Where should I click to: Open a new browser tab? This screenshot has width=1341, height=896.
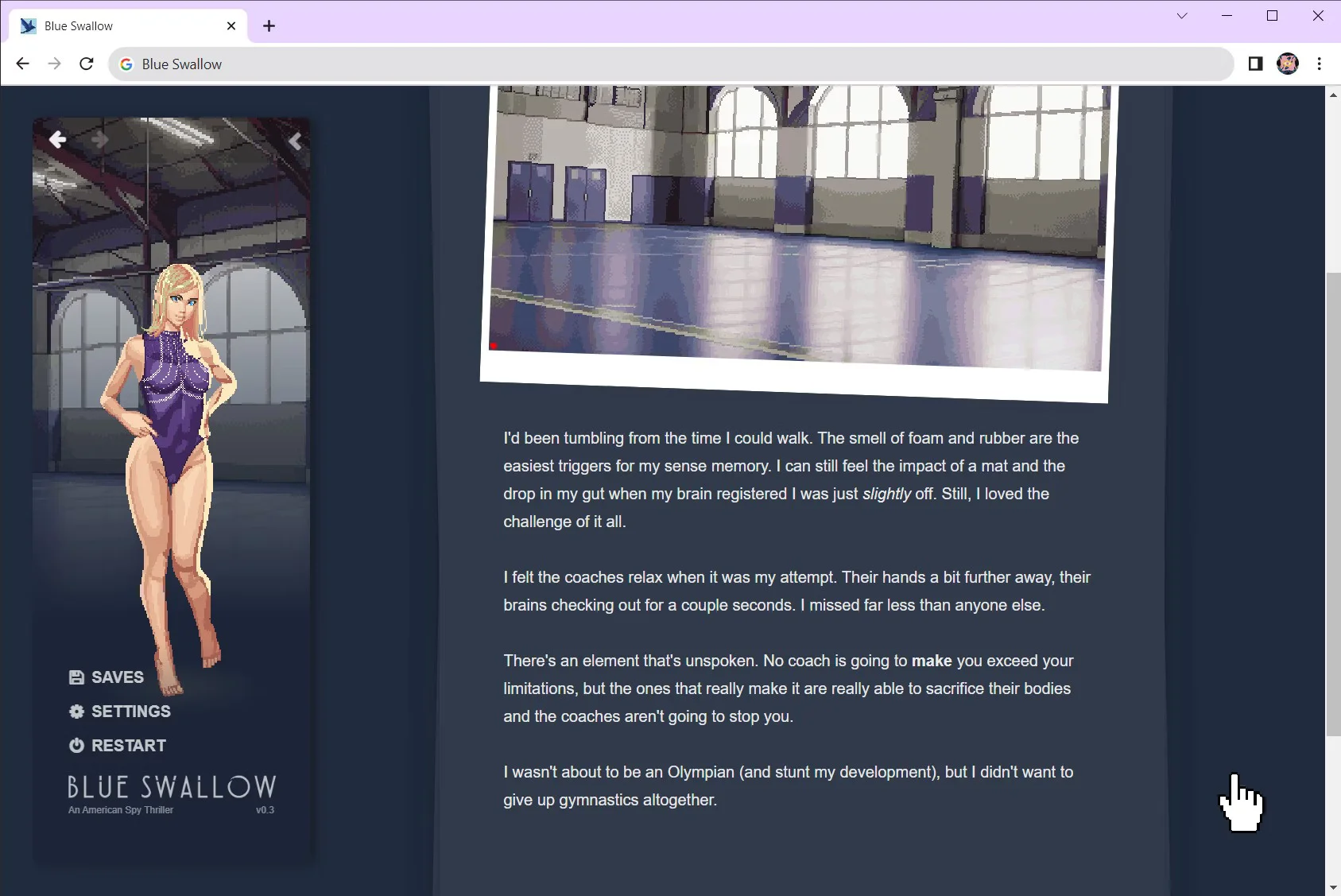pos(269,26)
